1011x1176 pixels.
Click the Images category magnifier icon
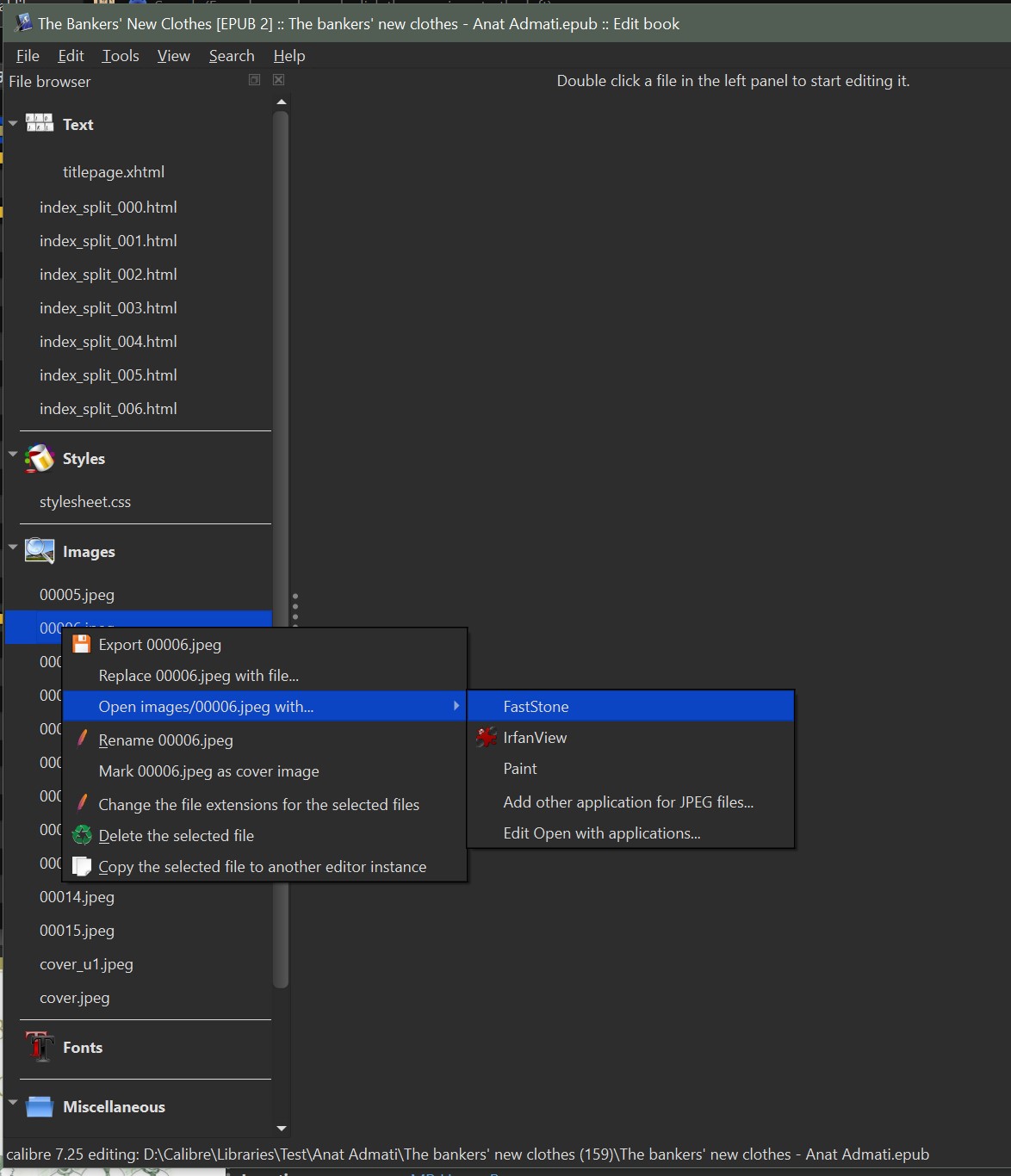pos(40,551)
